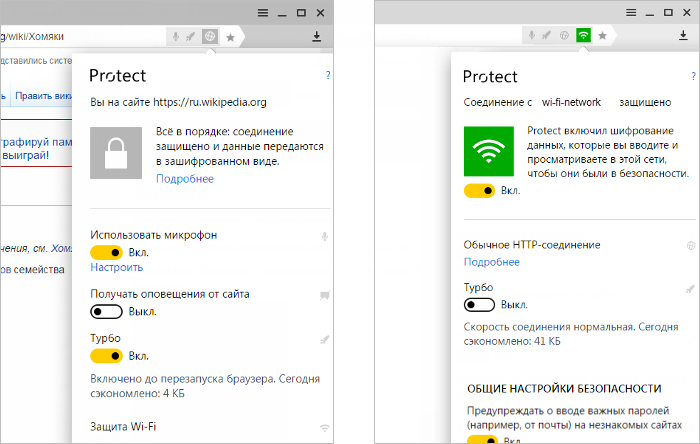Bookmark page with star in left window
700x444 pixels.
230,37
